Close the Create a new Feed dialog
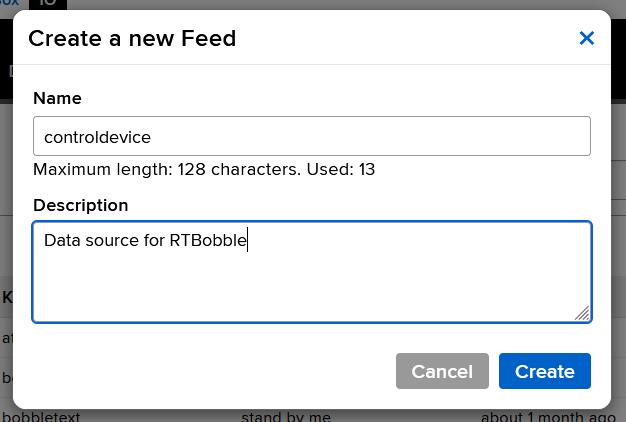This screenshot has width=626, height=422. click(587, 38)
